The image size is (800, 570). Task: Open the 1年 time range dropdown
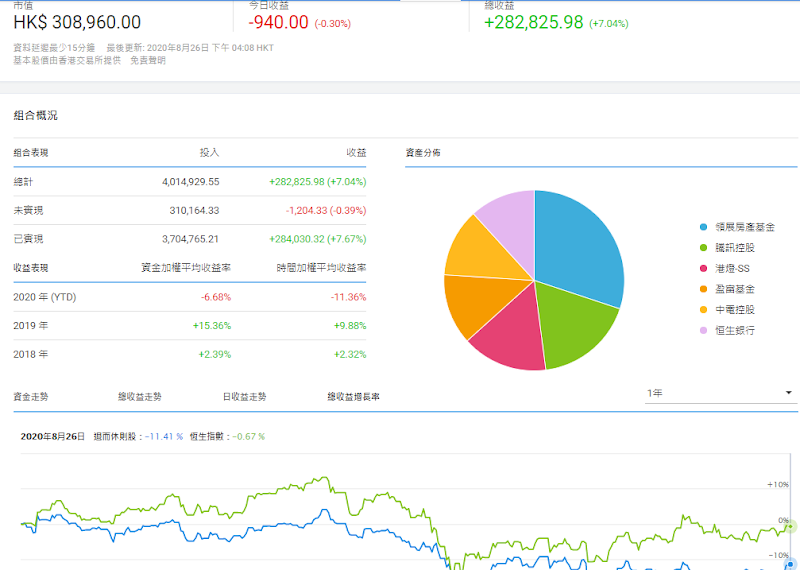pos(720,393)
